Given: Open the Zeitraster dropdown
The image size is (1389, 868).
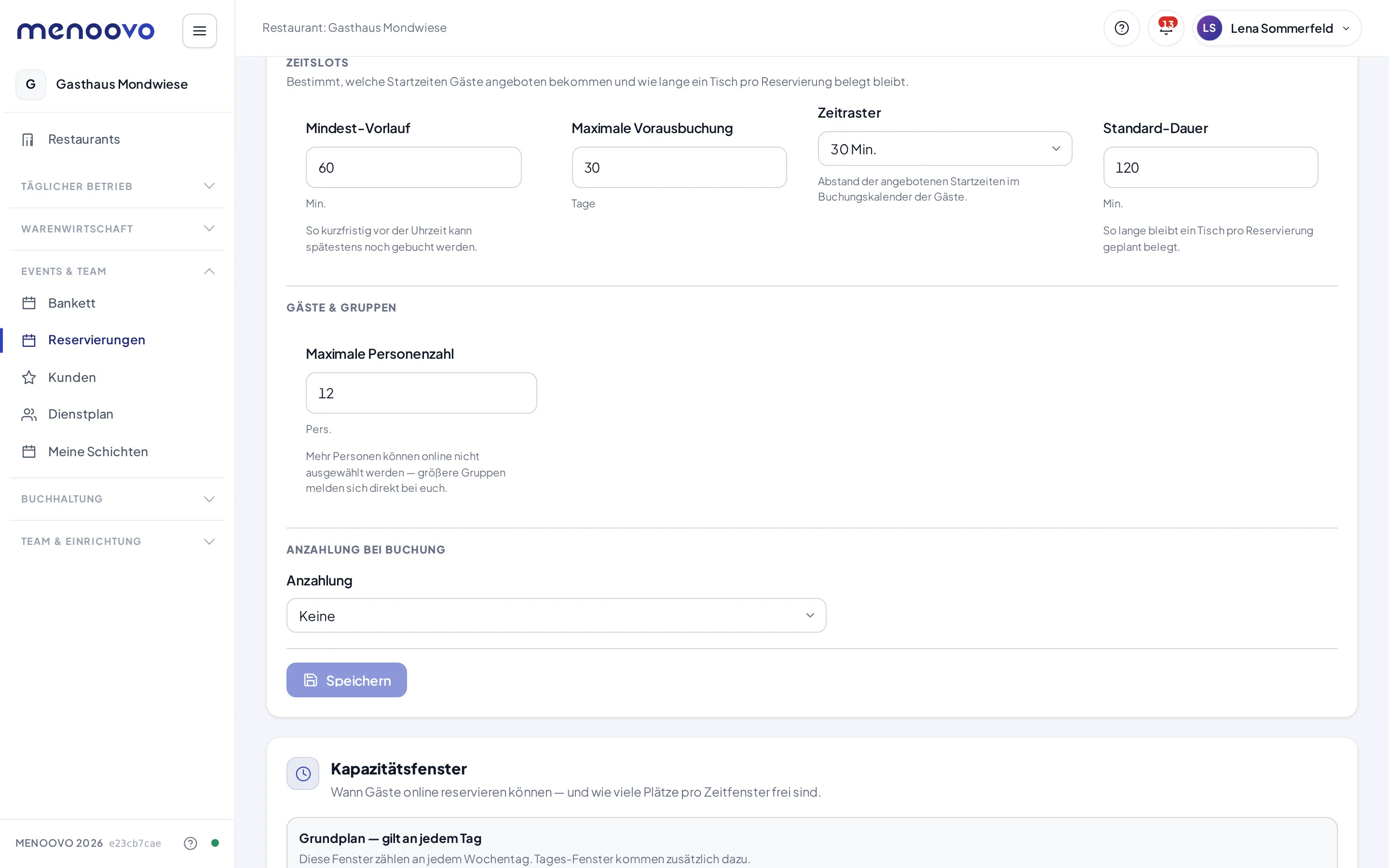Looking at the screenshot, I should click(x=945, y=149).
